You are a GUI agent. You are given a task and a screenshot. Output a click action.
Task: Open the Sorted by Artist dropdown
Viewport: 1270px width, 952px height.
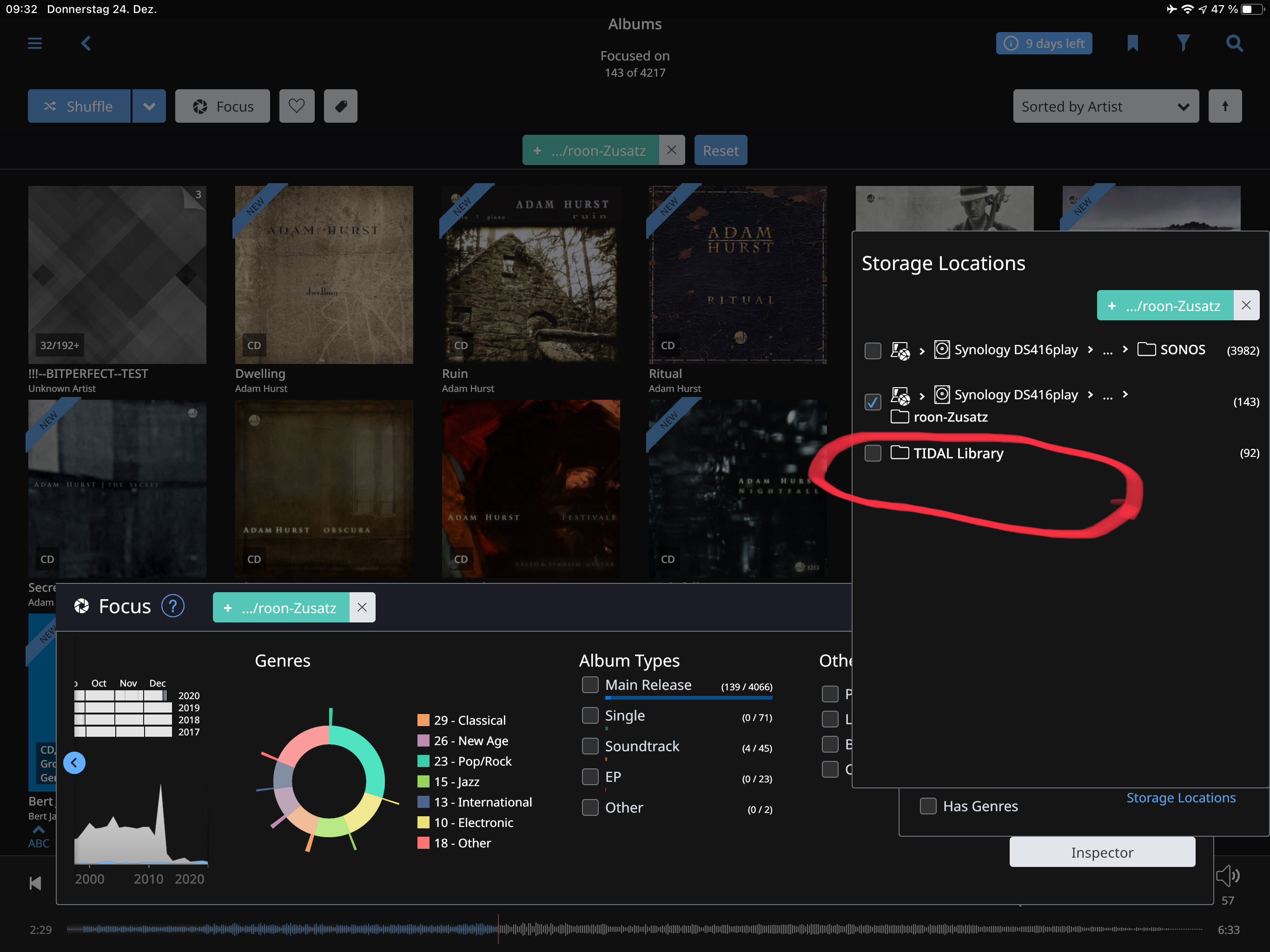click(x=1106, y=106)
